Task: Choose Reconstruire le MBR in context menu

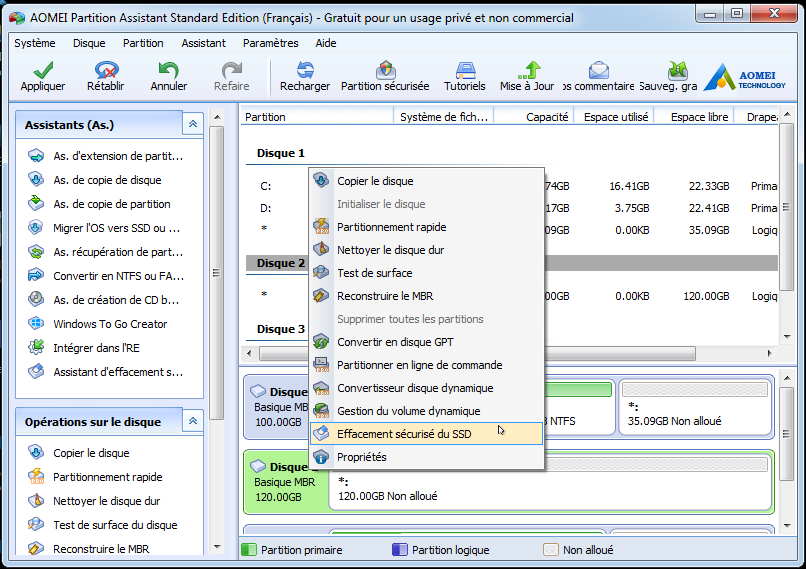Action: tap(427, 296)
